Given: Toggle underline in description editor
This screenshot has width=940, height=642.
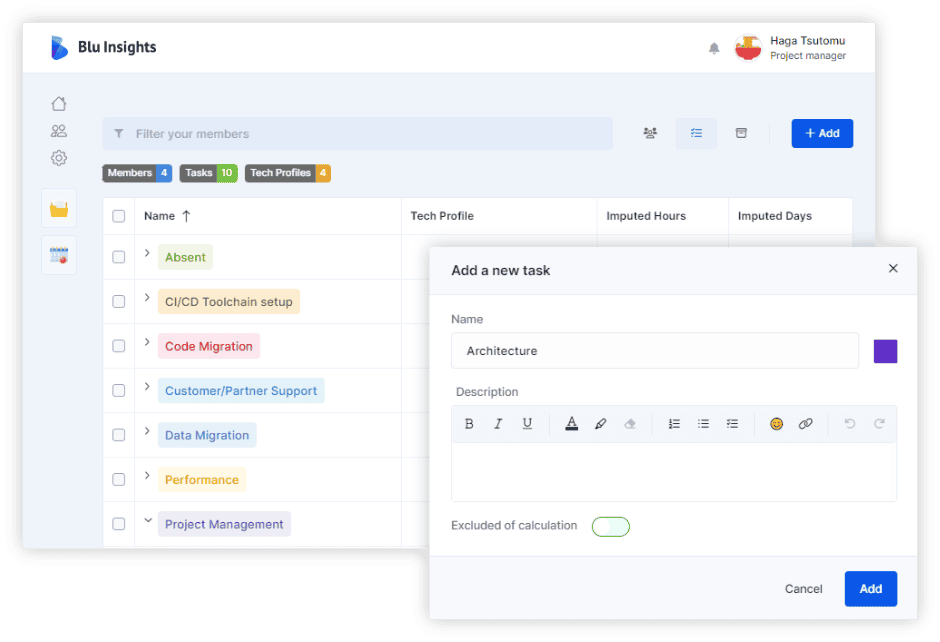Looking at the screenshot, I should point(527,424).
